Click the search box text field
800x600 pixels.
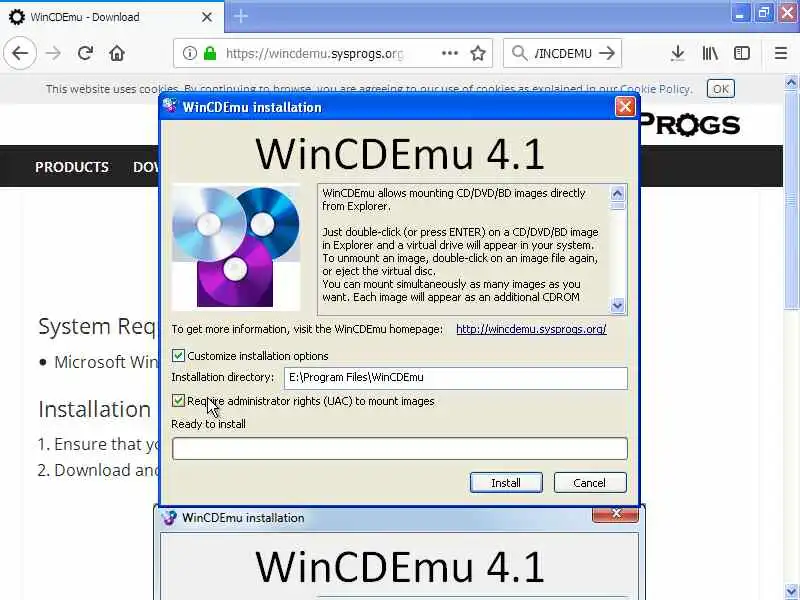pos(563,53)
